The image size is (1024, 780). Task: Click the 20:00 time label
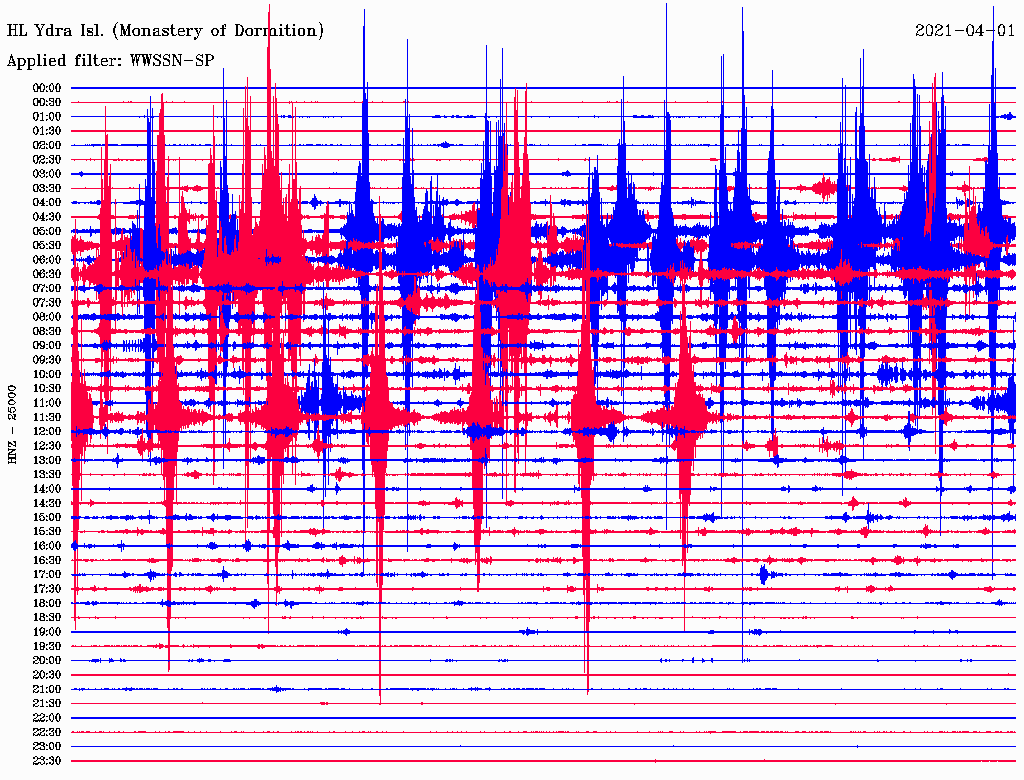(47, 661)
